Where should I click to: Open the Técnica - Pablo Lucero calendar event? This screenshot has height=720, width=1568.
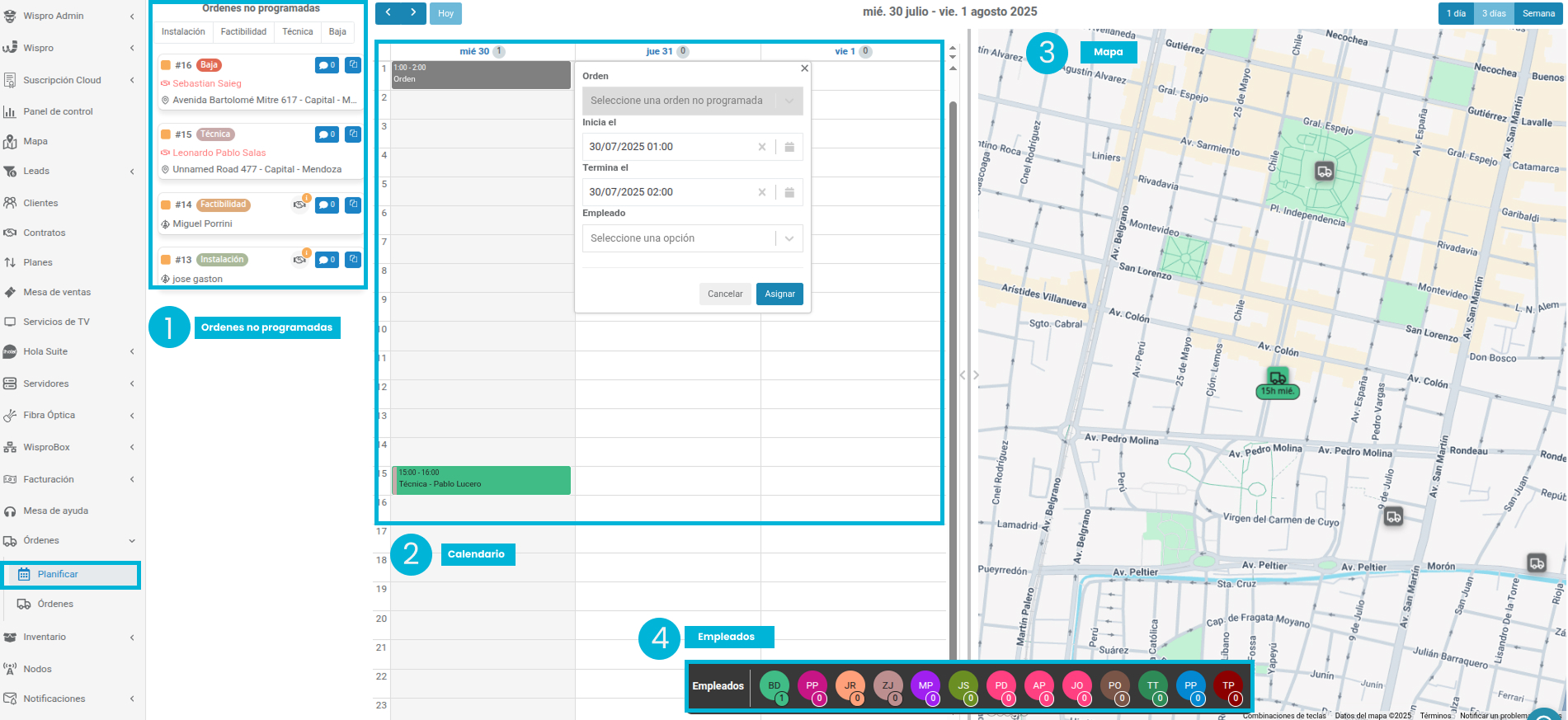[482, 481]
